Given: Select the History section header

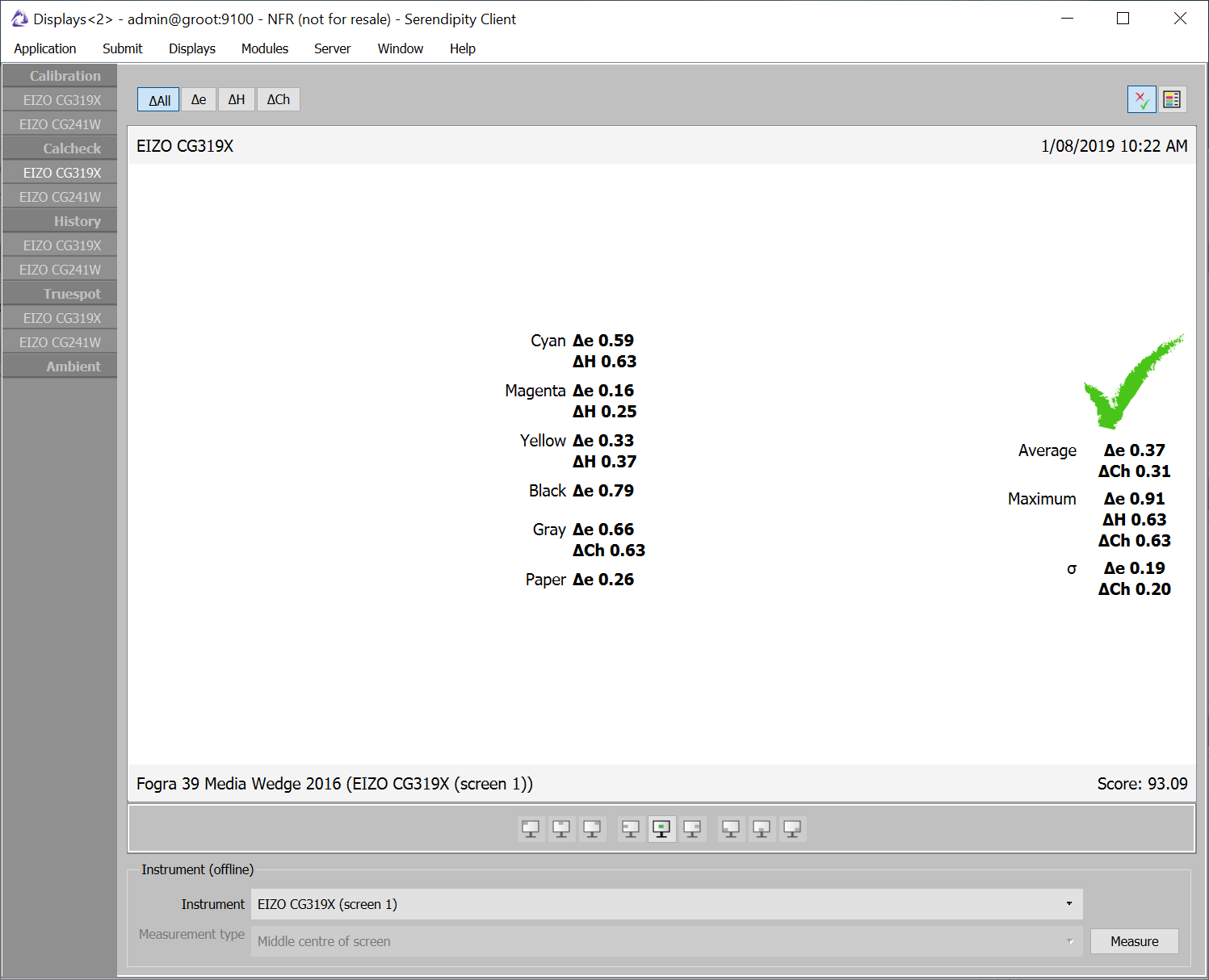Looking at the screenshot, I should coord(60,221).
